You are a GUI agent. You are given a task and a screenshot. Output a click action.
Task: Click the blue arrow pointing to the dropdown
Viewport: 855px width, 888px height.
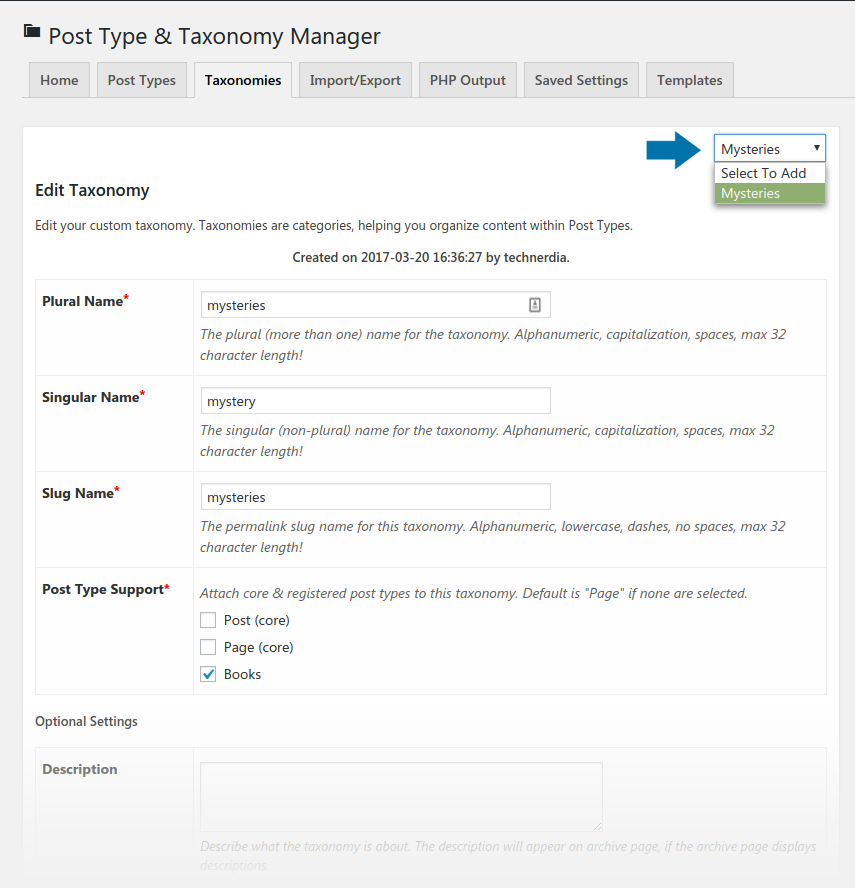[674, 150]
